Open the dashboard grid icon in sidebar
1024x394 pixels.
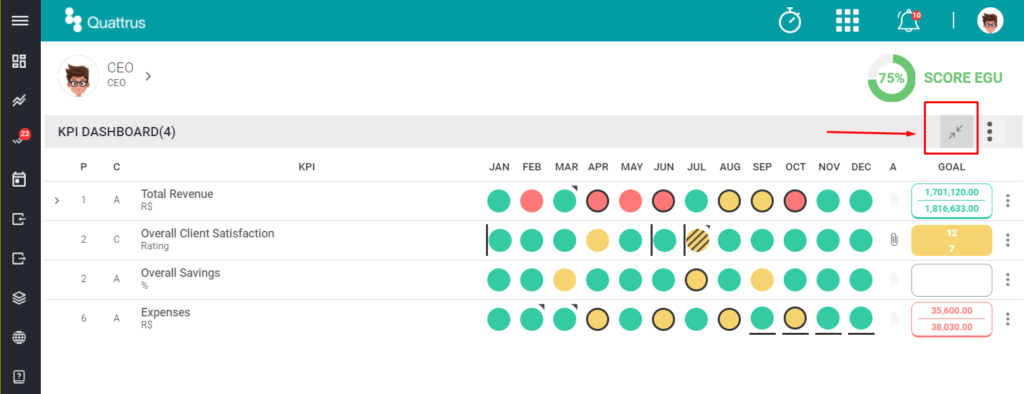pos(20,62)
